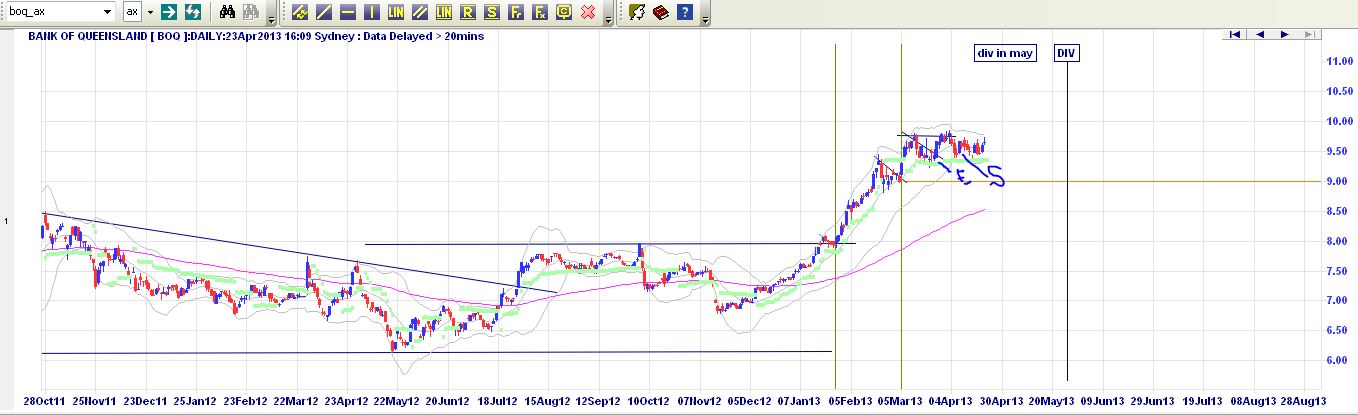Select the second underlined LIN tool
1358x415 pixels.
click(x=443, y=13)
